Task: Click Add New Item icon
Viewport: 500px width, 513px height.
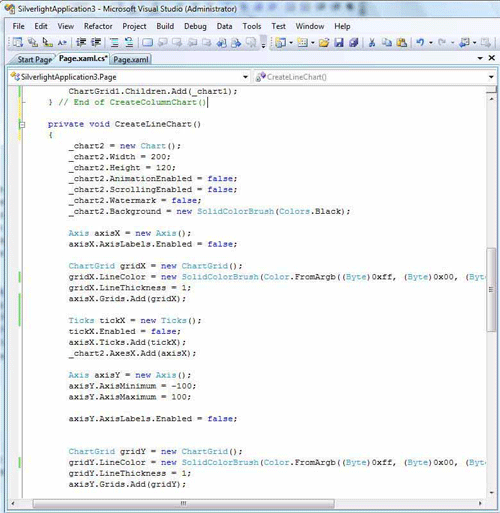Action: point(302,42)
